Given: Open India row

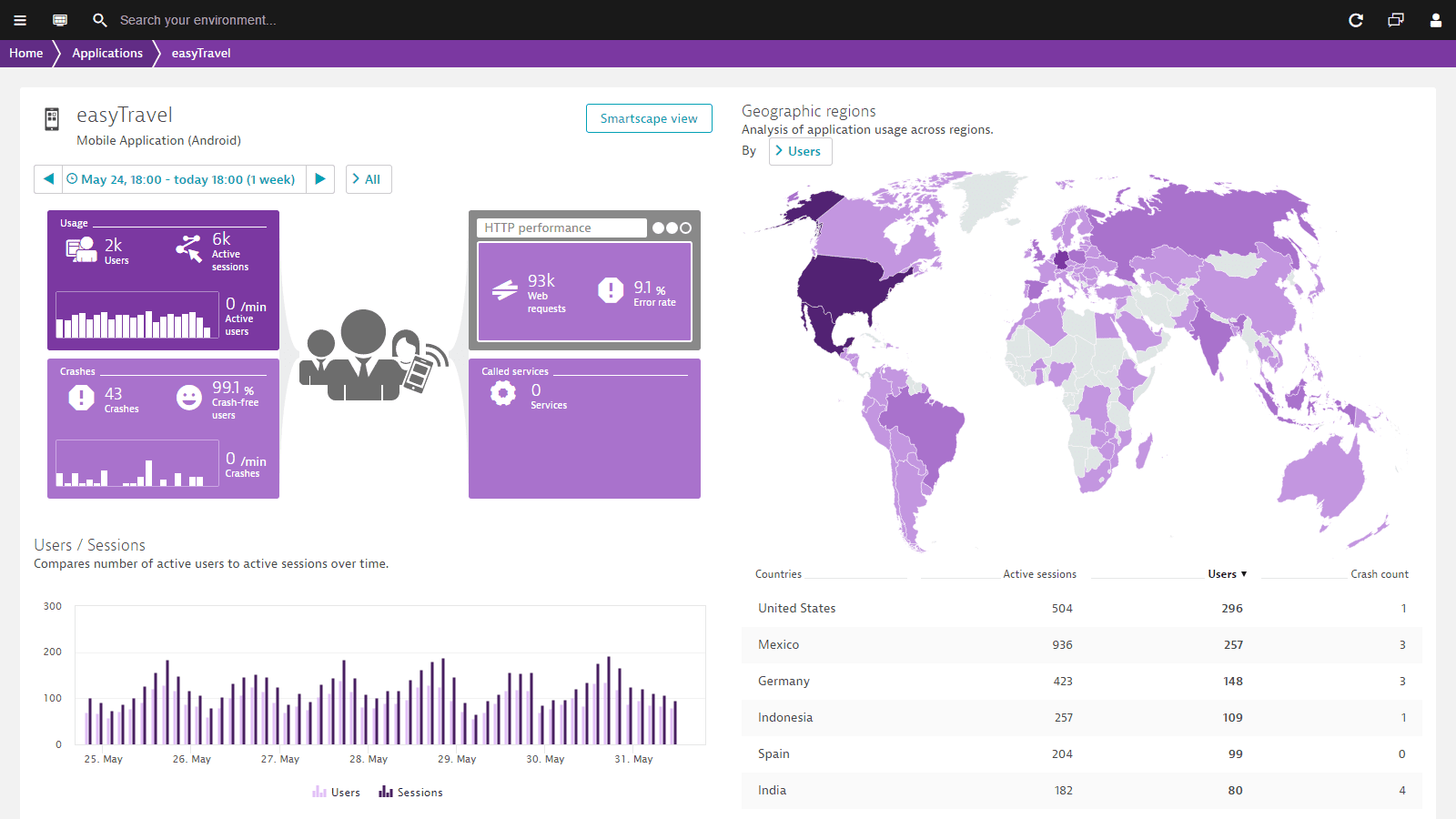Looking at the screenshot, I should tap(1081, 790).
